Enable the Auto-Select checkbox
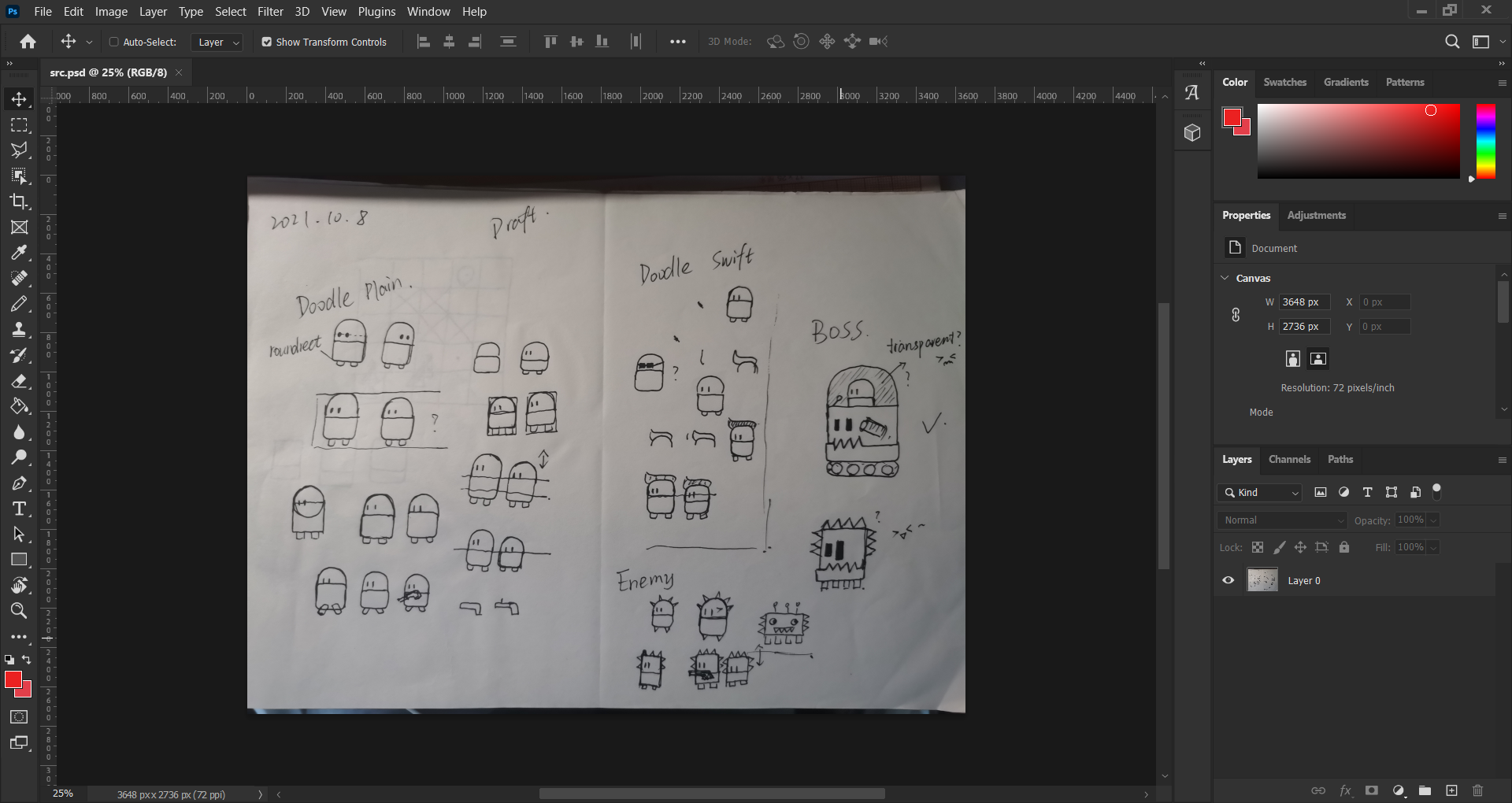This screenshot has width=1512, height=803. [x=114, y=42]
